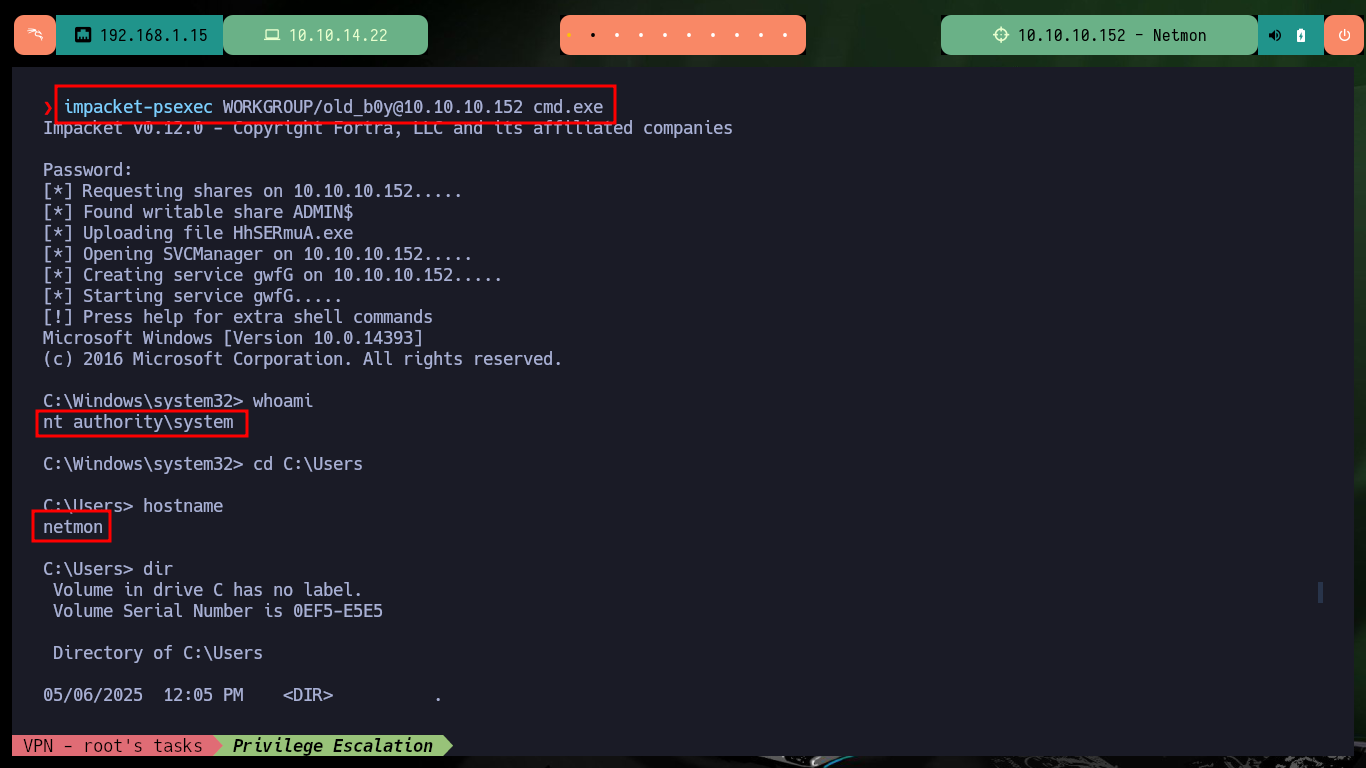Click the impacket-psexec command word
Image resolution: width=1366 pixels, height=768 pixels.
[138, 107]
